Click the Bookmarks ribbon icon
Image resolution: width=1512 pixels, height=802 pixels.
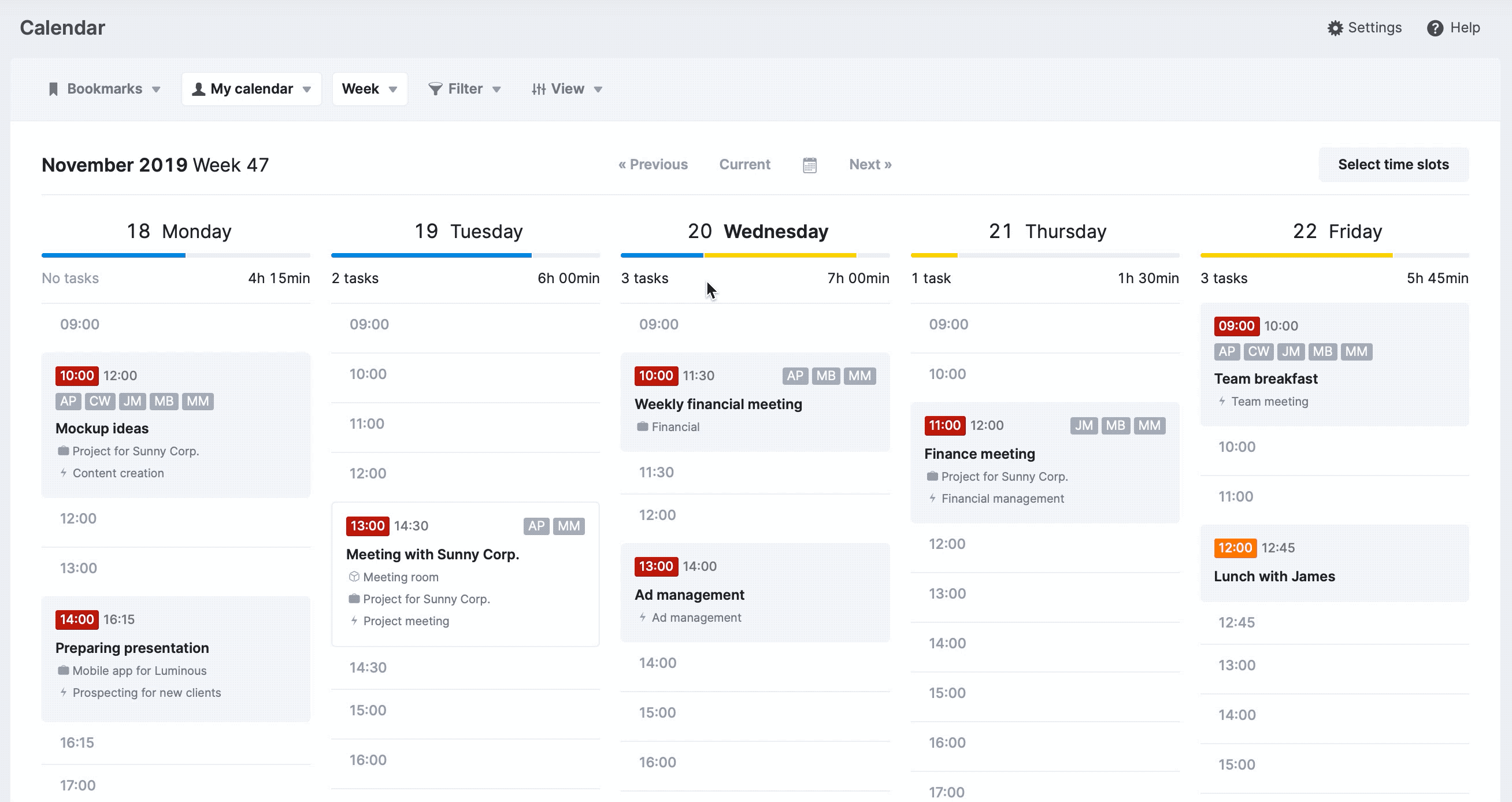53,89
